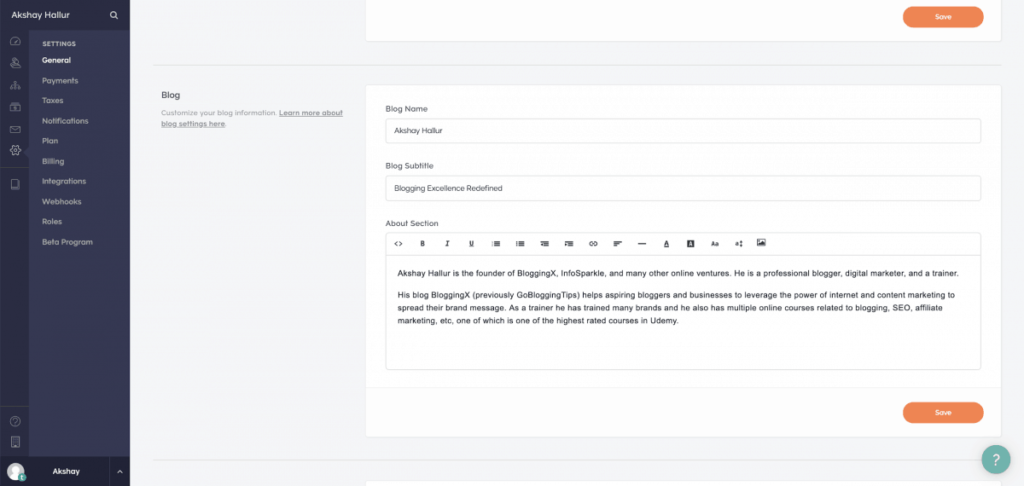Image resolution: width=1024 pixels, height=486 pixels.
Task: Open the hand-holding-person icon in sidebar
Action: pyautogui.click(x=15, y=63)
